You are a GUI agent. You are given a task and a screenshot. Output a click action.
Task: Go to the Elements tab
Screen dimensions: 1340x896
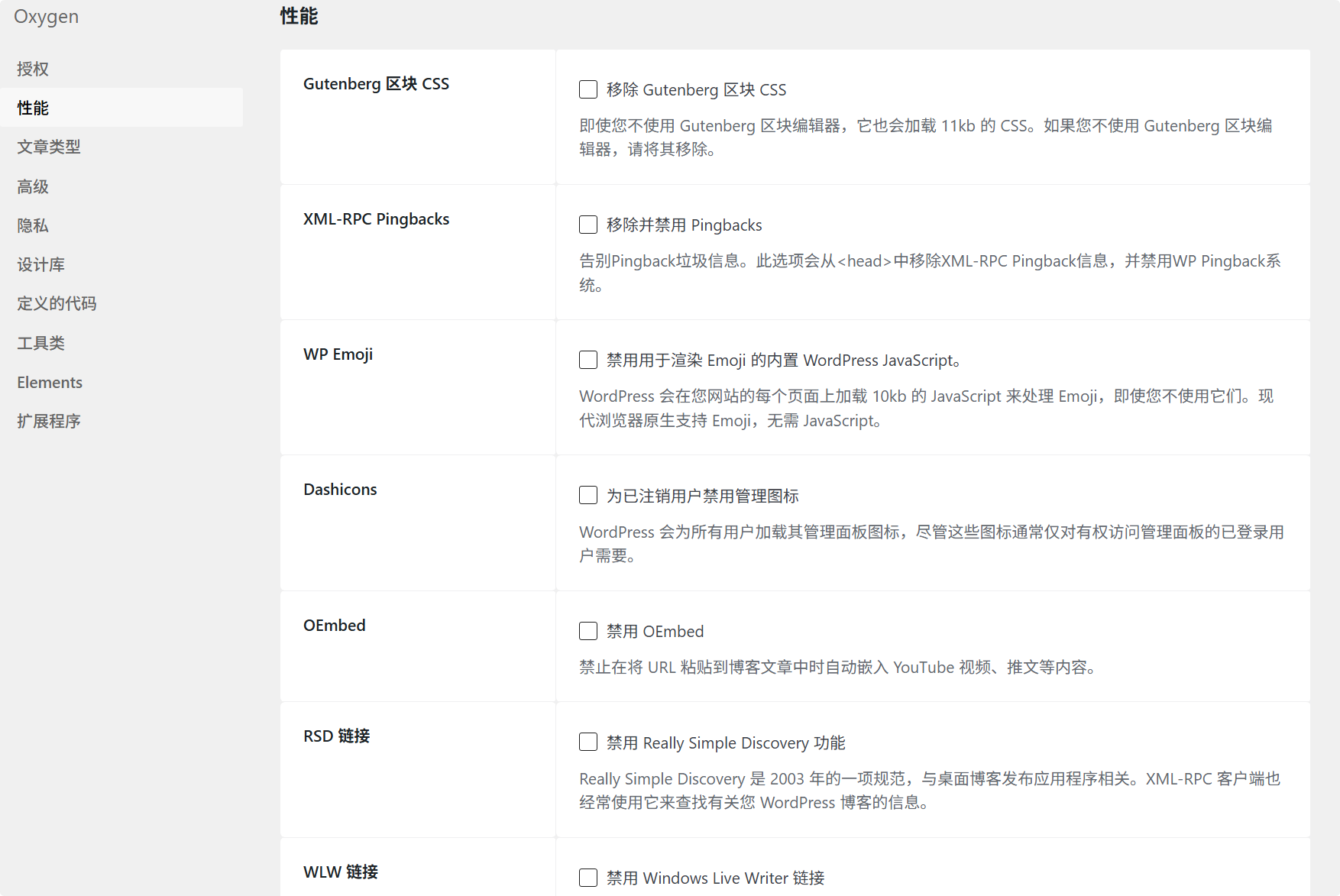tap(121, 382)
